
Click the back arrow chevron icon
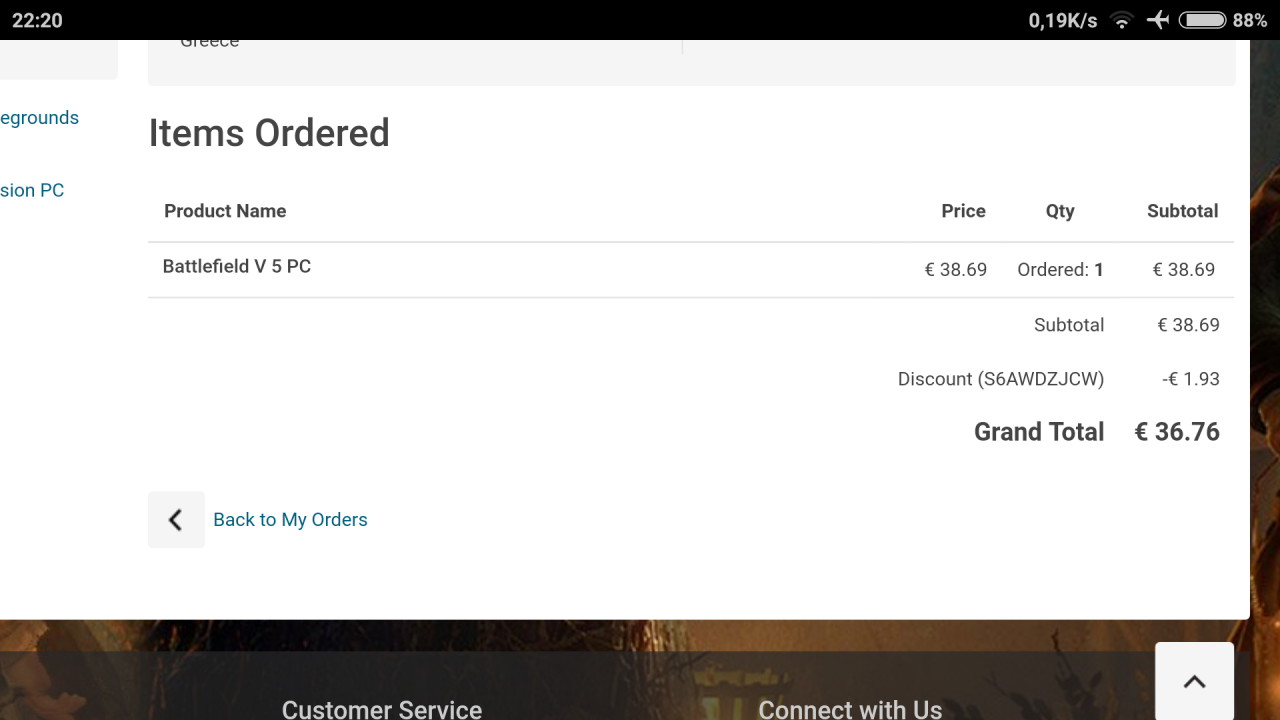coord(176,519)
